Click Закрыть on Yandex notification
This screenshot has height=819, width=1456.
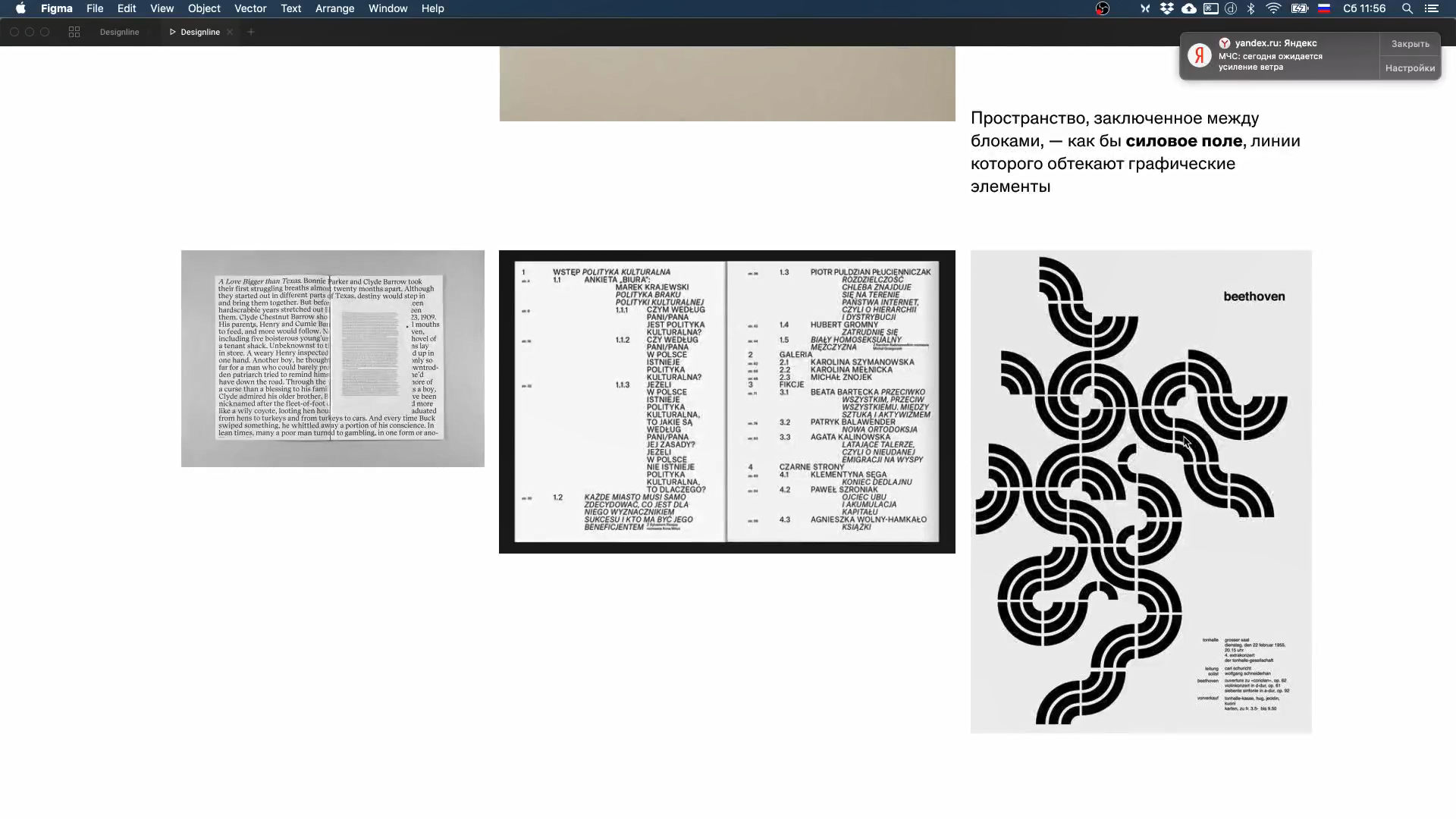coord(1410,44)
